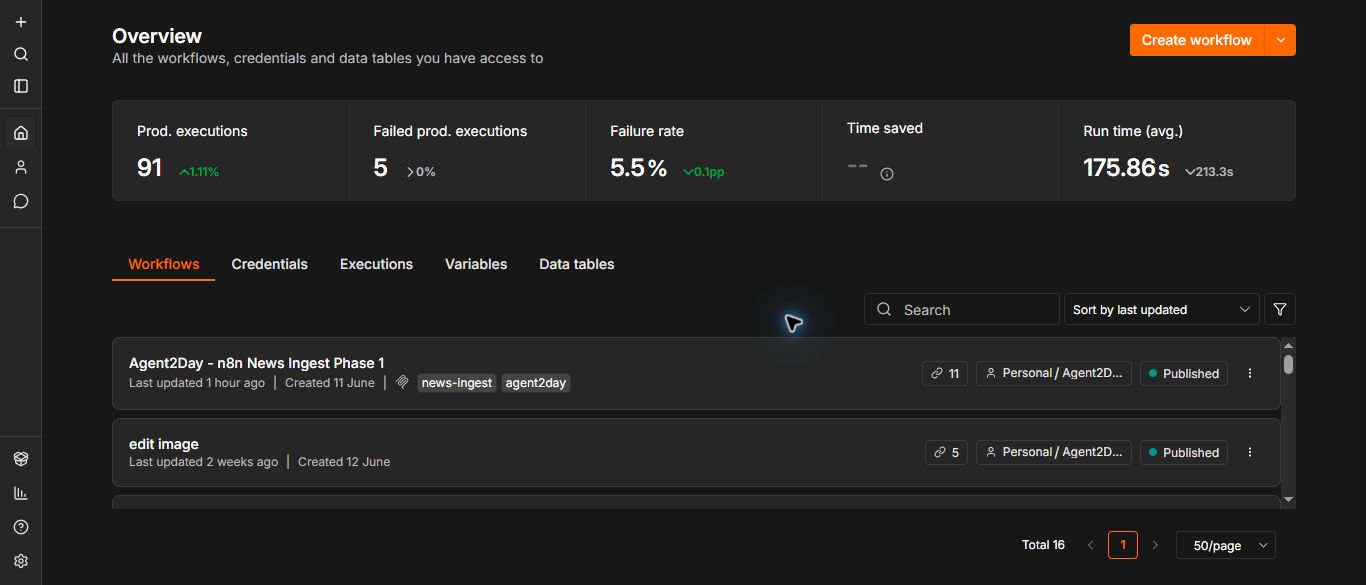Click the plus icon in the sidebar

click(x=21, y=22)
